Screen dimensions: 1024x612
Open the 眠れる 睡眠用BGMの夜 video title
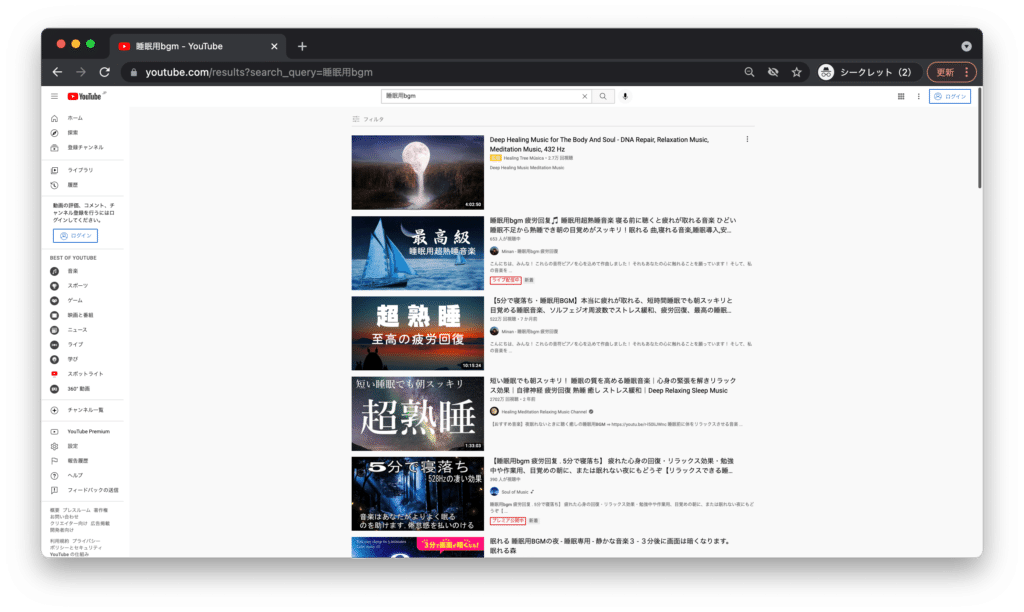610,545
